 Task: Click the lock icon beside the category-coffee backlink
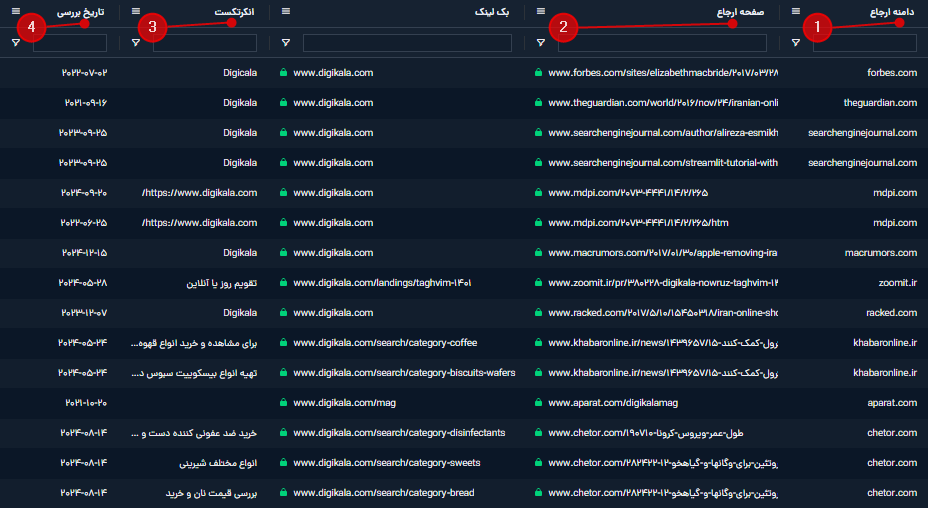tap(283, 342)
